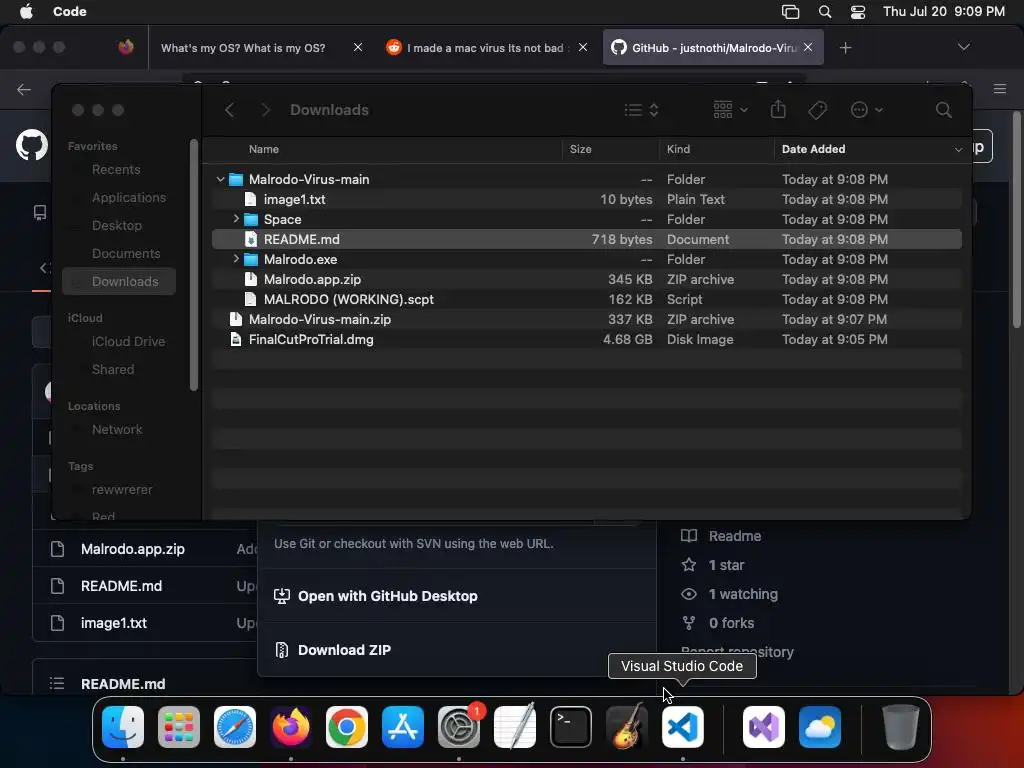Image resolution: width=1024 pixels, height=768 pixels.
Task: Select Desktop in the Finder sidebar
Action: pyautogui.click(x=116, y=226)
